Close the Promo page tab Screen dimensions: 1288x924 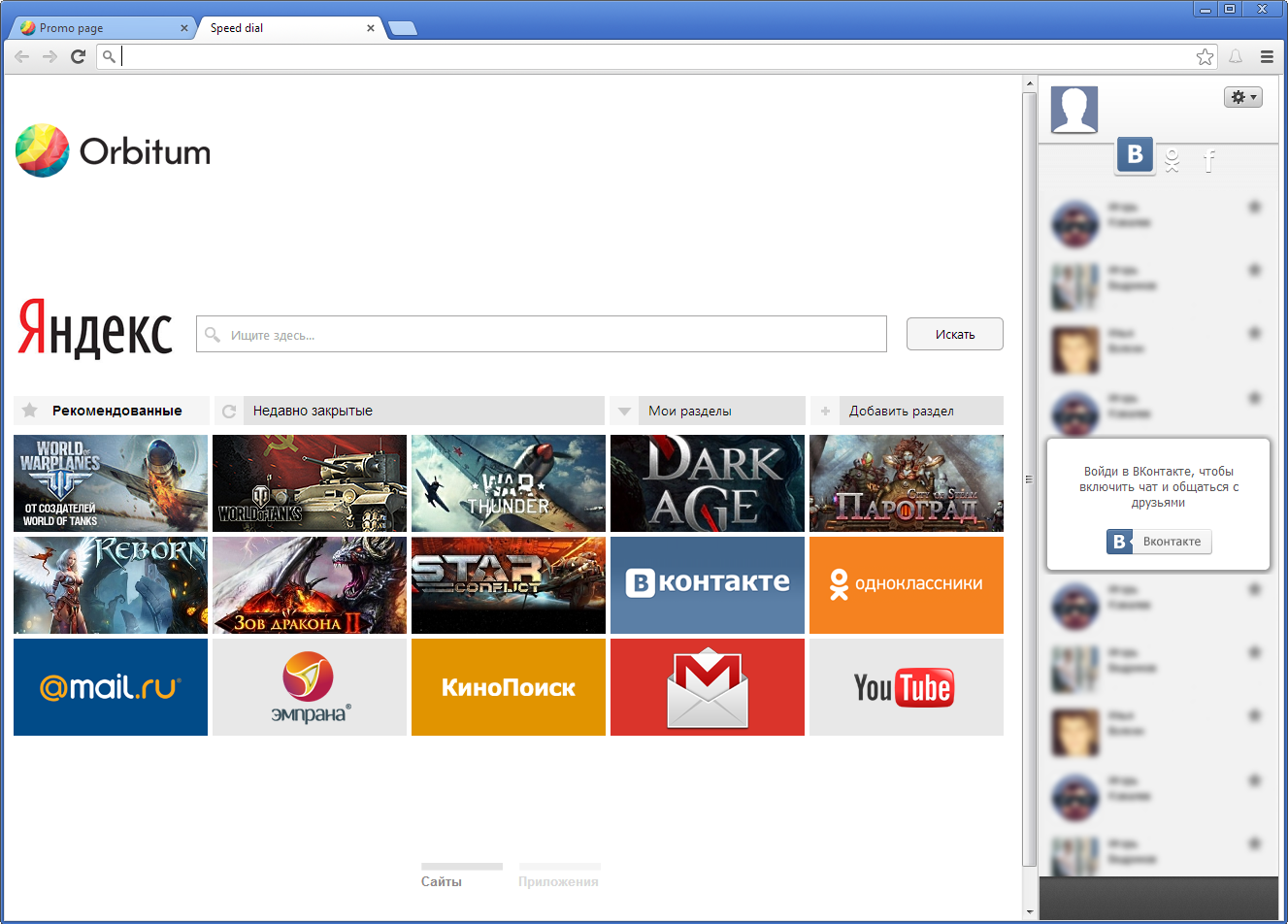pyautogui.click(x=184, y=28)
